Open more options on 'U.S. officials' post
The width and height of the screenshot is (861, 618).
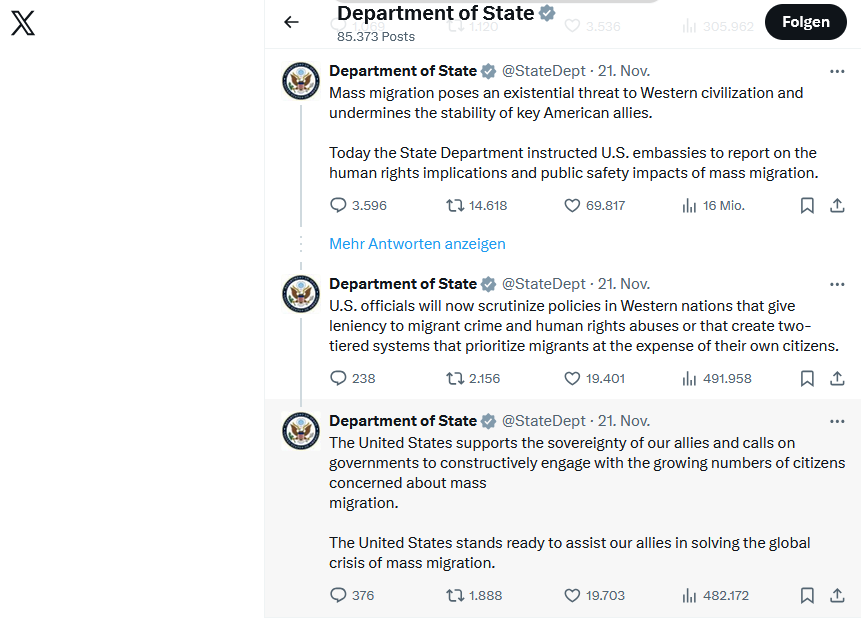tap(837, 284)
